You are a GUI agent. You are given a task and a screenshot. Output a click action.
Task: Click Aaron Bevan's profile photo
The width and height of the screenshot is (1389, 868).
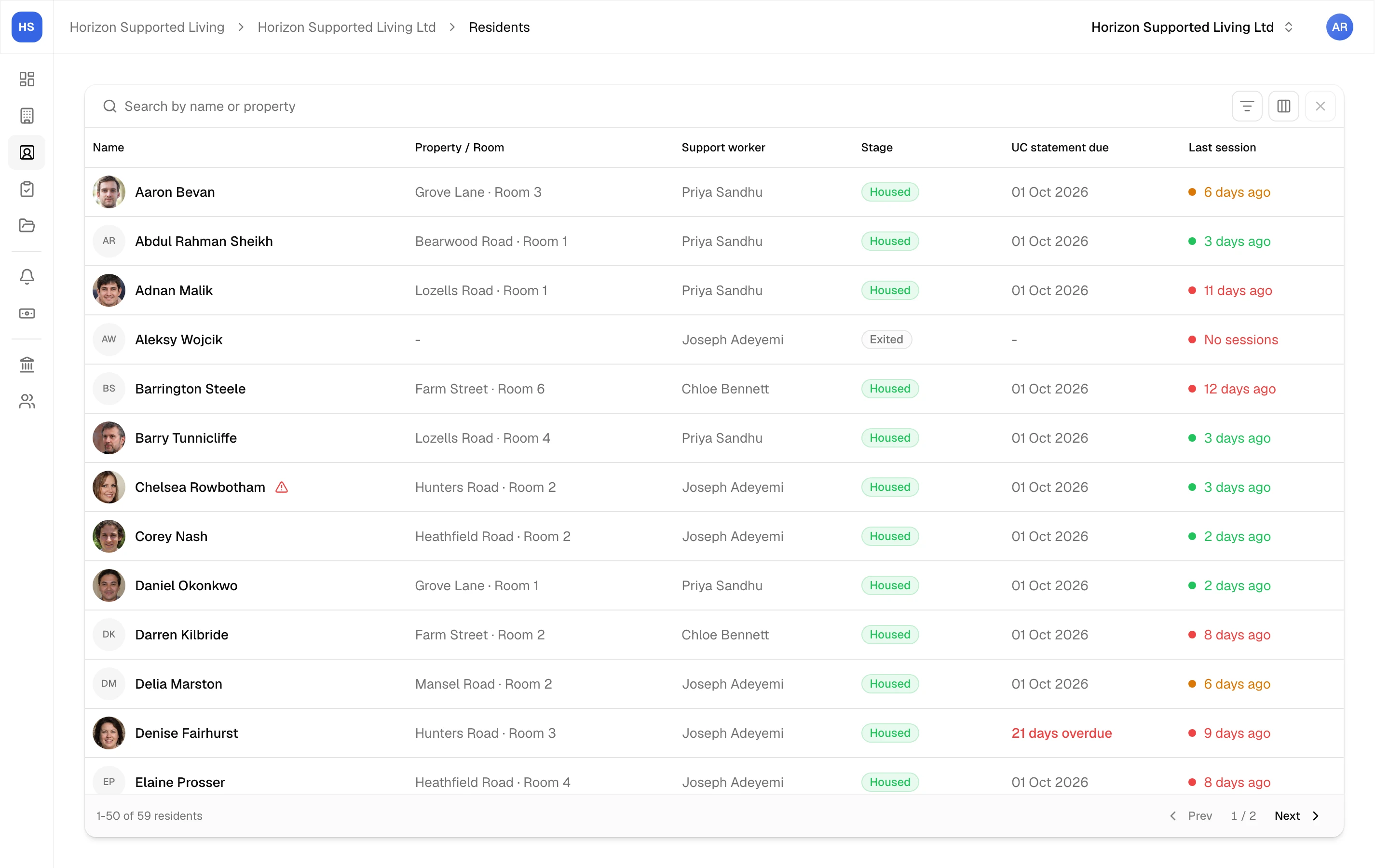pyautogui.click(x=109, y=192)
